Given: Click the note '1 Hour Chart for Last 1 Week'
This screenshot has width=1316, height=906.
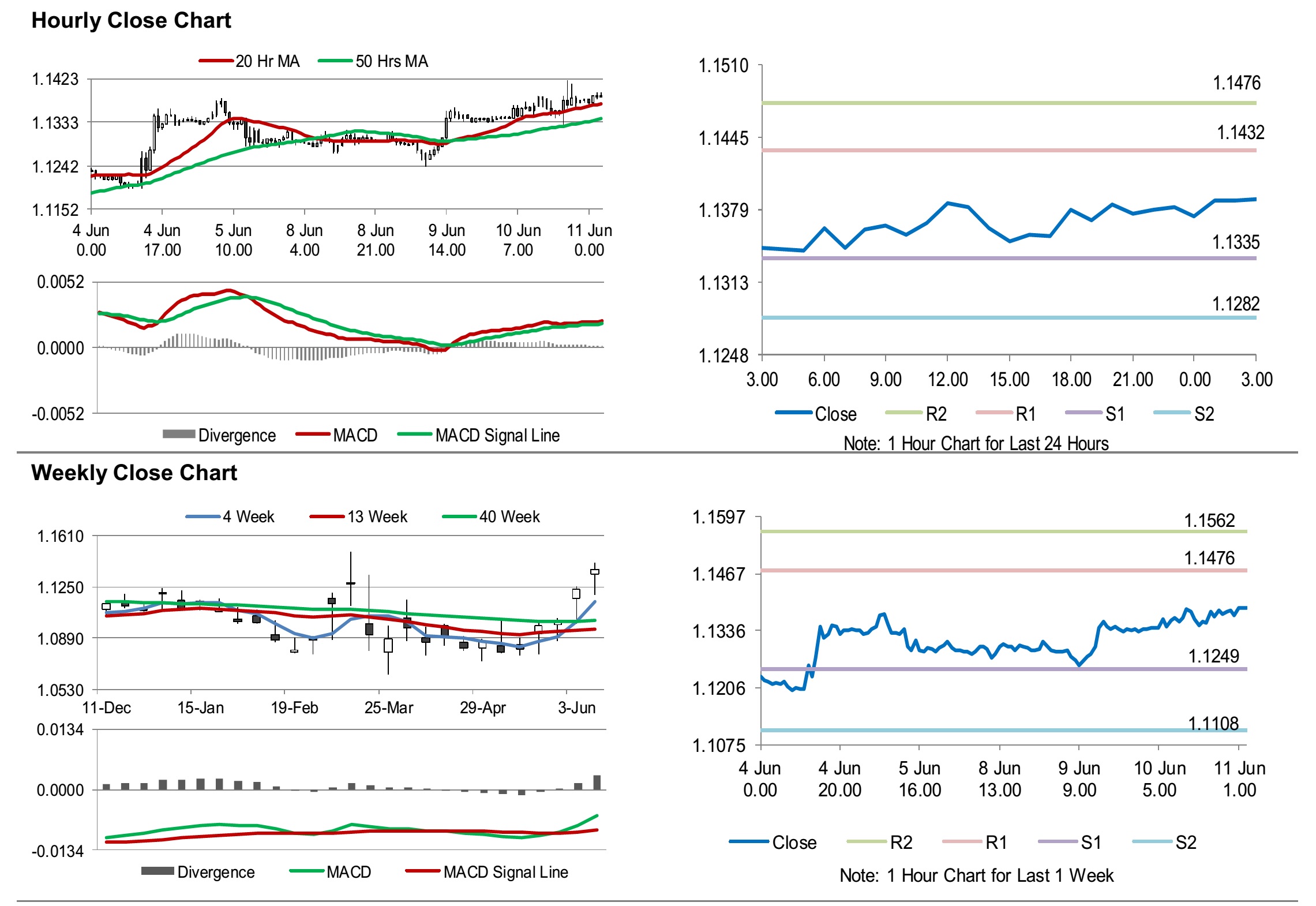Looking at the screenshot, I should click(x=976, y=875).
